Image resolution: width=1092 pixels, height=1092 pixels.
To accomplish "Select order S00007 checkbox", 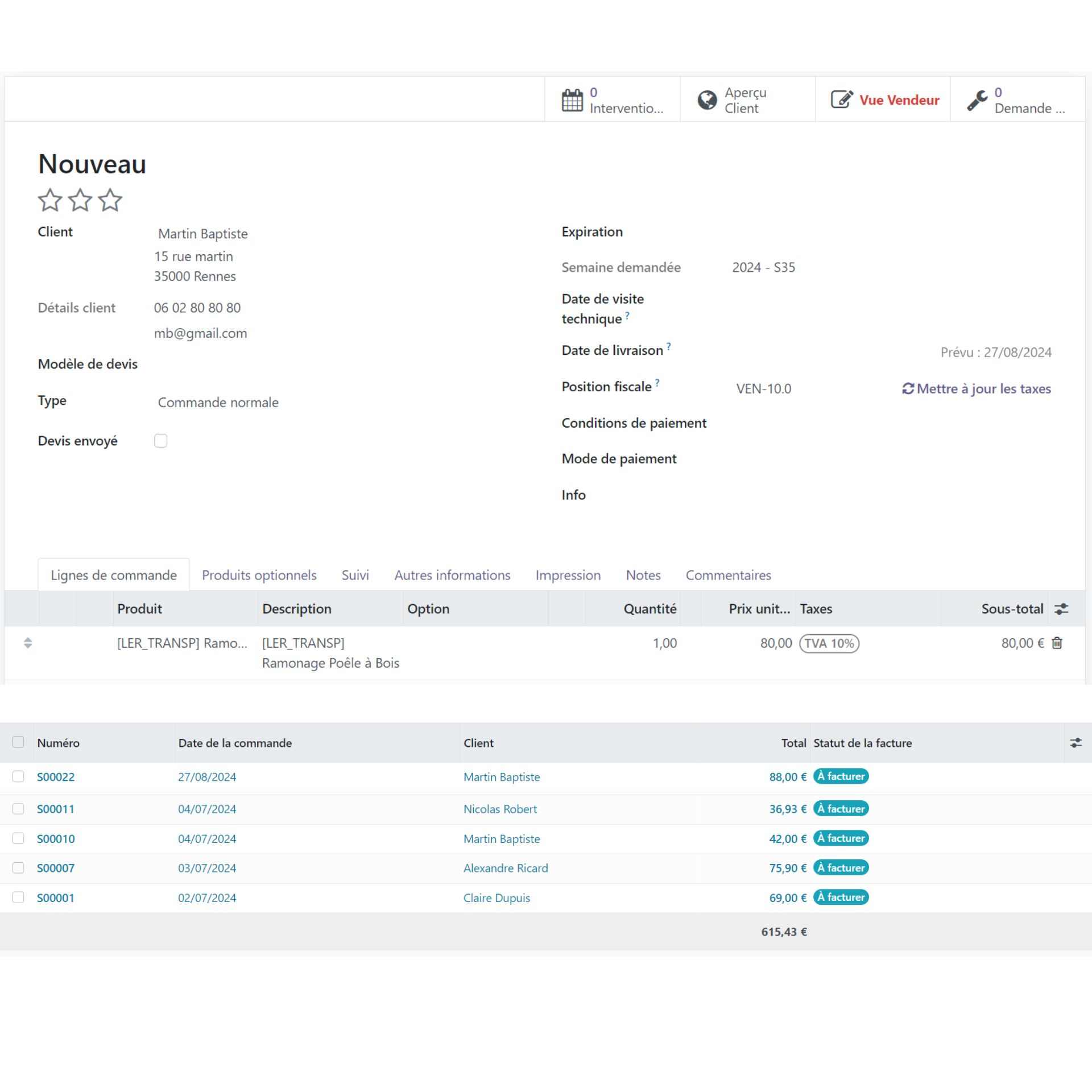I will point(18,868).
